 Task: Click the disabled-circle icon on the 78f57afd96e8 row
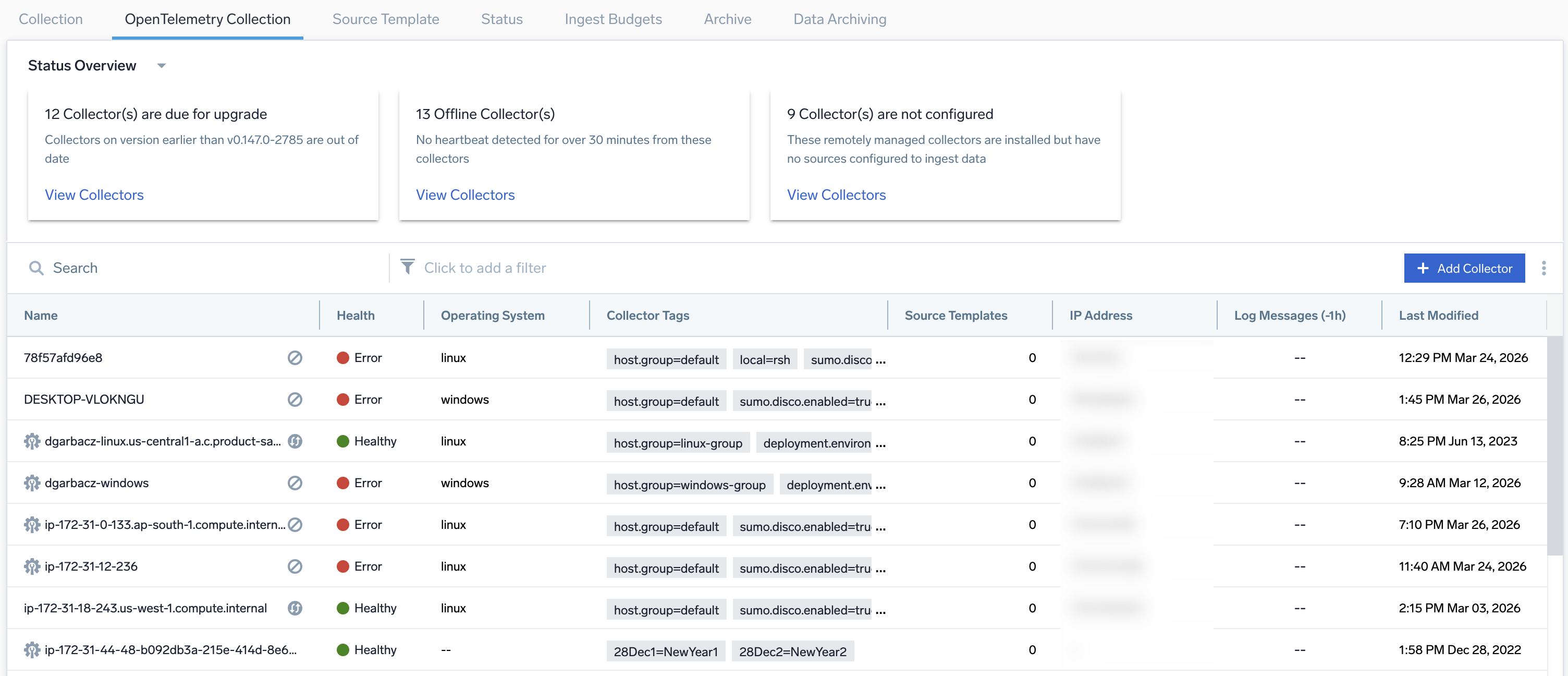[295, 357]
